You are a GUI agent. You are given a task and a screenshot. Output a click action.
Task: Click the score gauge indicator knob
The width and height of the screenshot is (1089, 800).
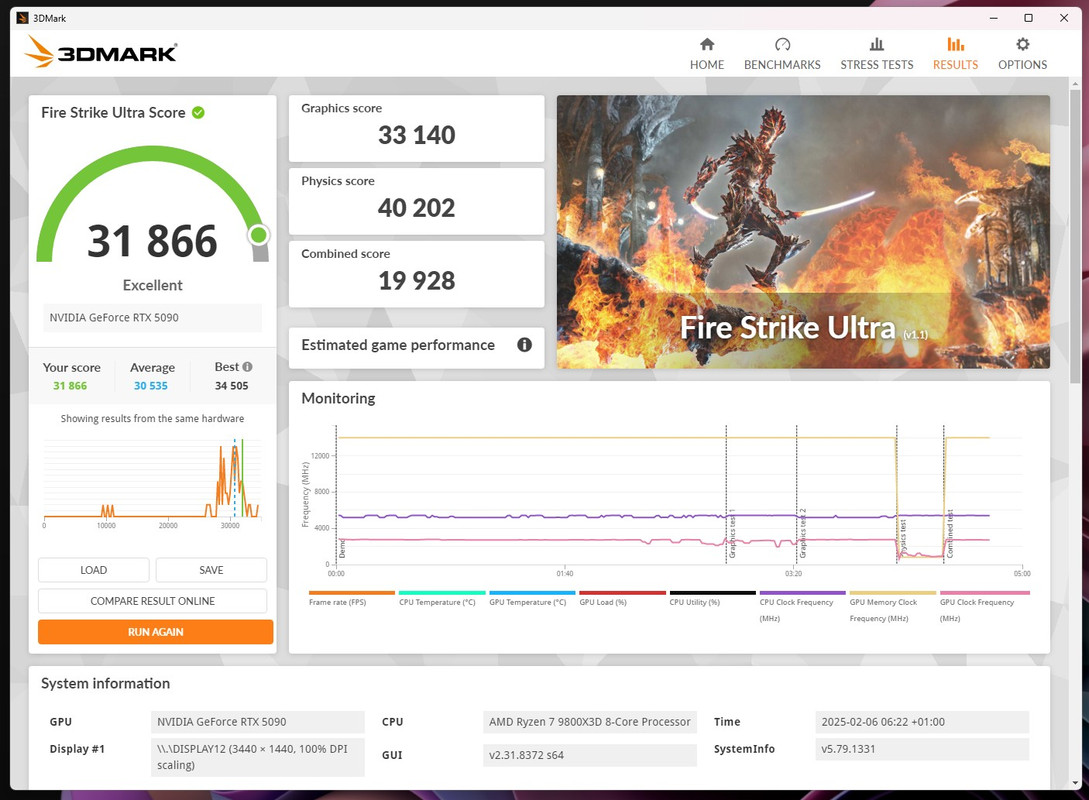pos(259,235)
